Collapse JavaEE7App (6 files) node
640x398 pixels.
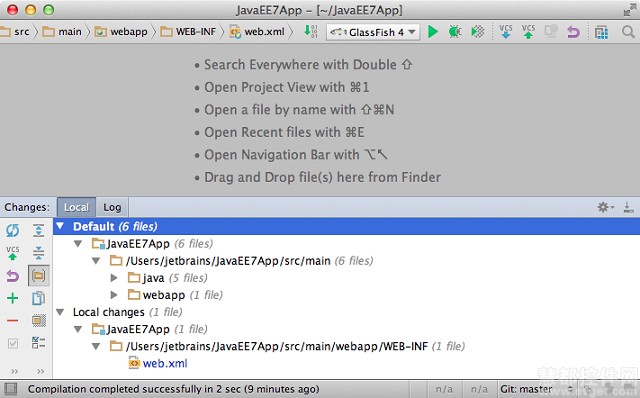pos(78,244)
